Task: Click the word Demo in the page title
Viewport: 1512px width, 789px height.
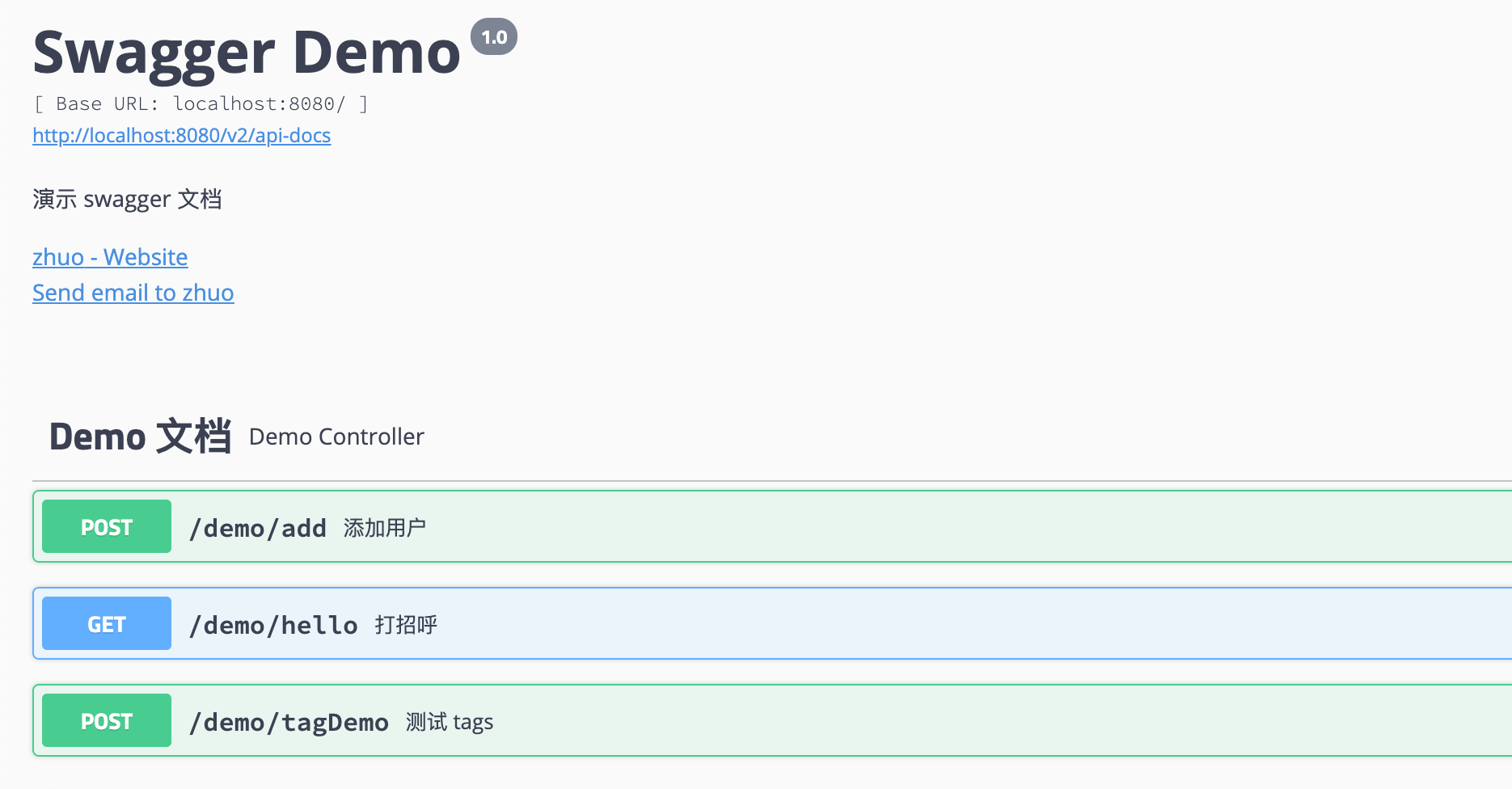Action: point(376,53)
